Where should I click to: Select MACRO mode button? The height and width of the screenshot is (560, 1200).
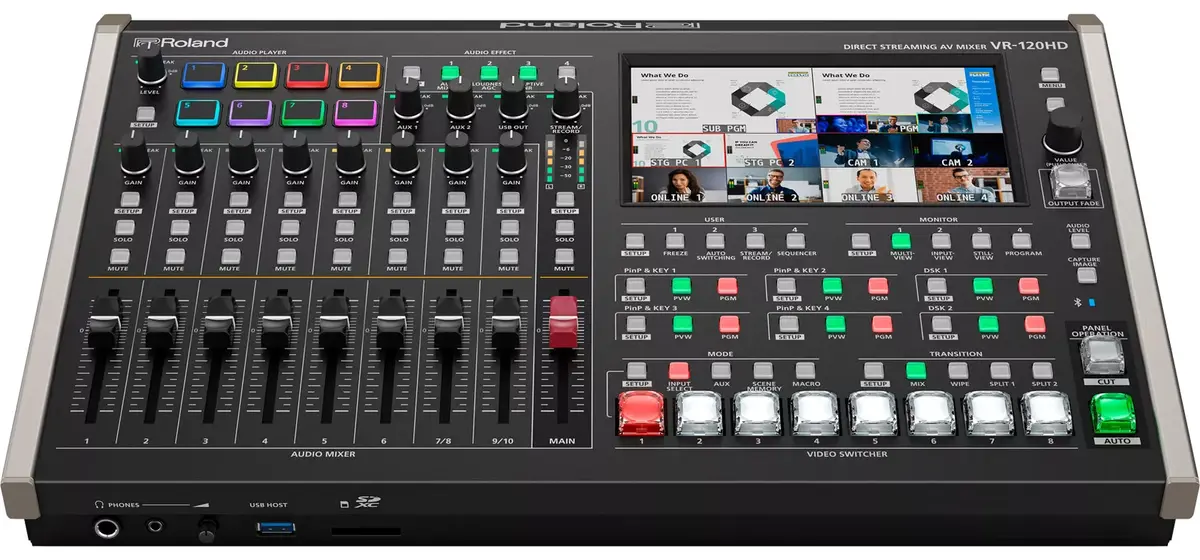pyautogui.click(x=805, y=371)
